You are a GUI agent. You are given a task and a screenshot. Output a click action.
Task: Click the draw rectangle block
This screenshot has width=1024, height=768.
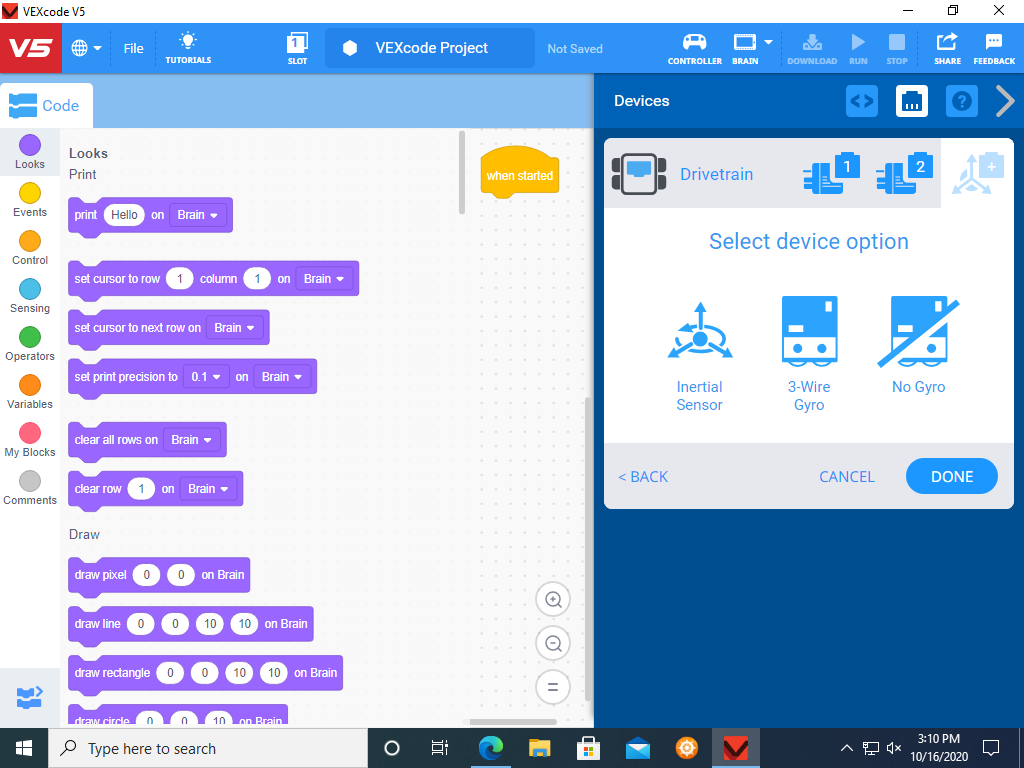(x=205, y=674)
